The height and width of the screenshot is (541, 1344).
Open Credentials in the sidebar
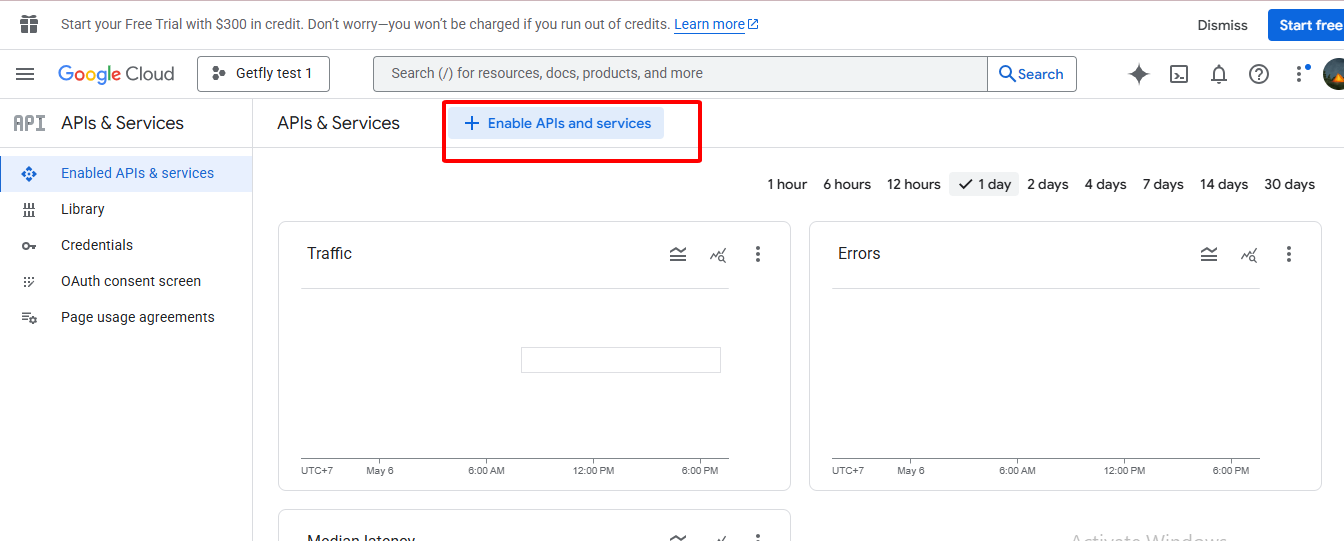click(97, 245)
